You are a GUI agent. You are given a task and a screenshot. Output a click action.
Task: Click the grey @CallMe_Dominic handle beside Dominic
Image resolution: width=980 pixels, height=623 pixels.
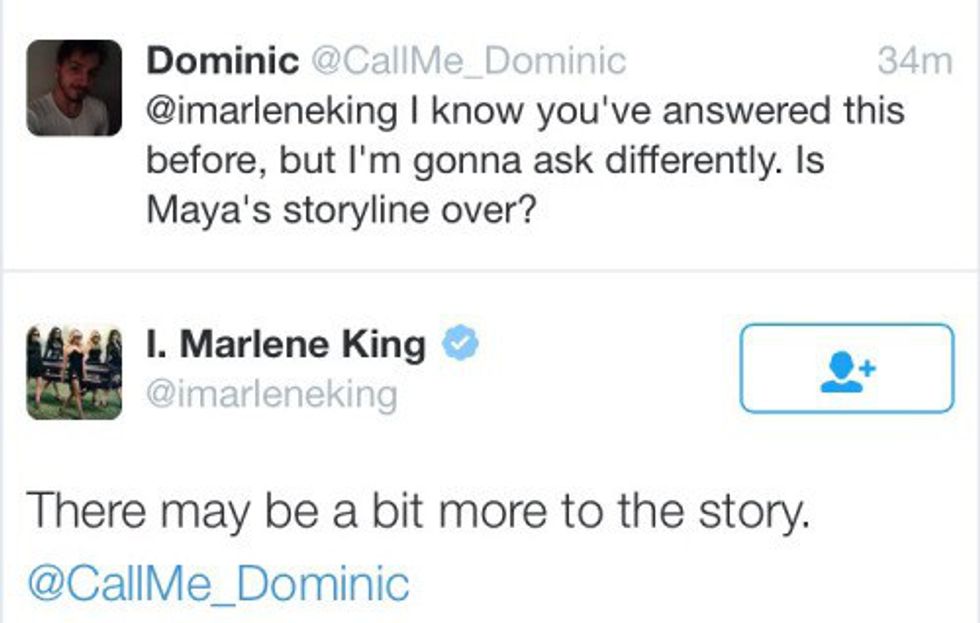(x=469, y=62)
